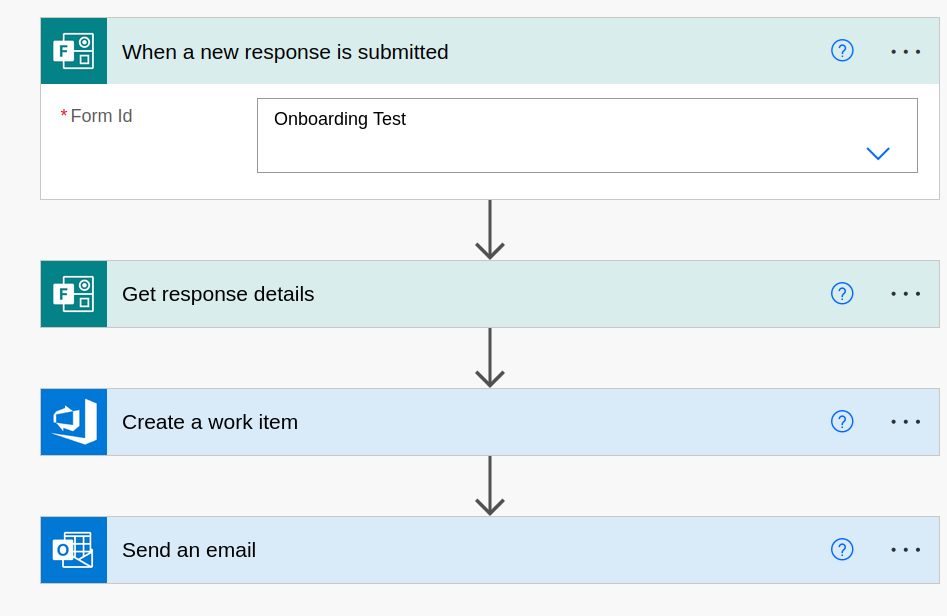Viewport: 947px width, 616px height.
Task: Open the Send an email ellipsis menu
Action: tap(905, 549)
